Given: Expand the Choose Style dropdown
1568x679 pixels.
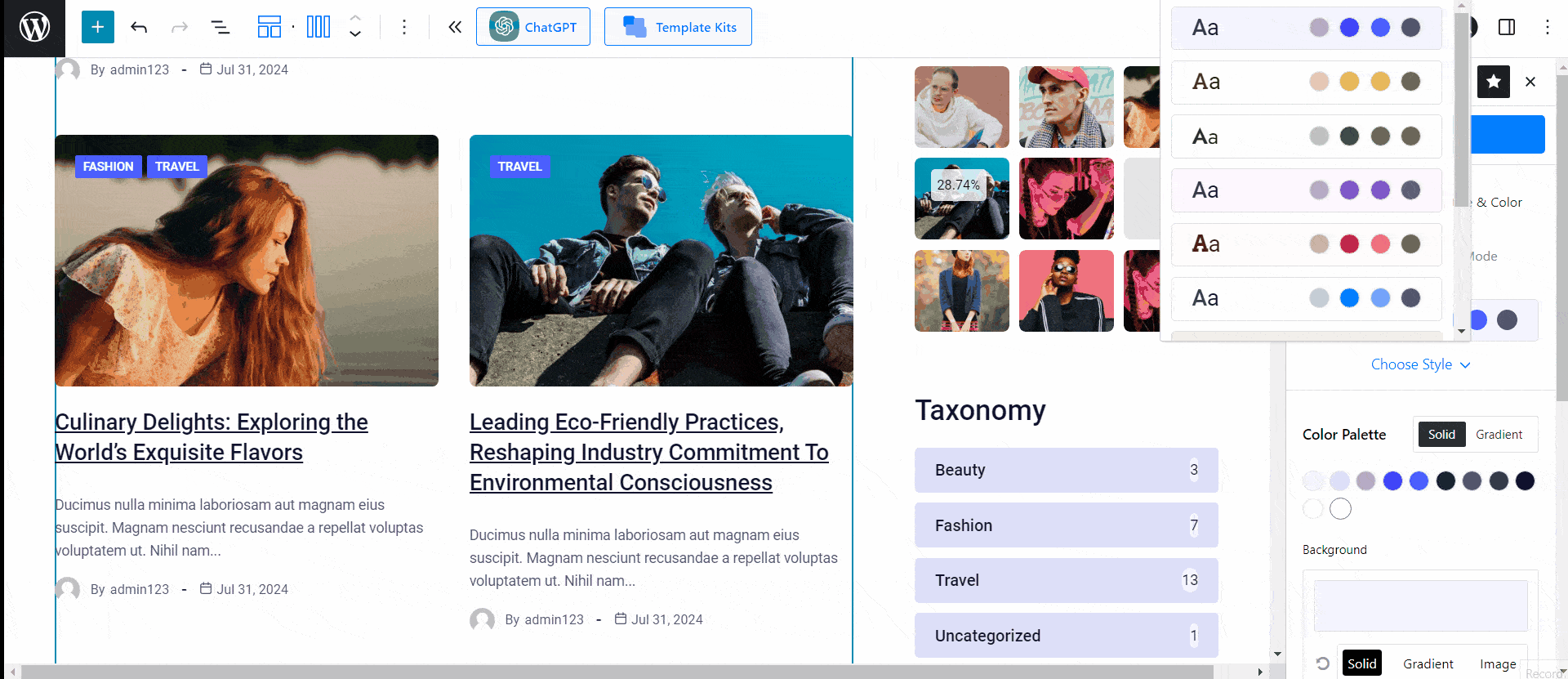Looking at the screenshot, I should [1420, 364].
